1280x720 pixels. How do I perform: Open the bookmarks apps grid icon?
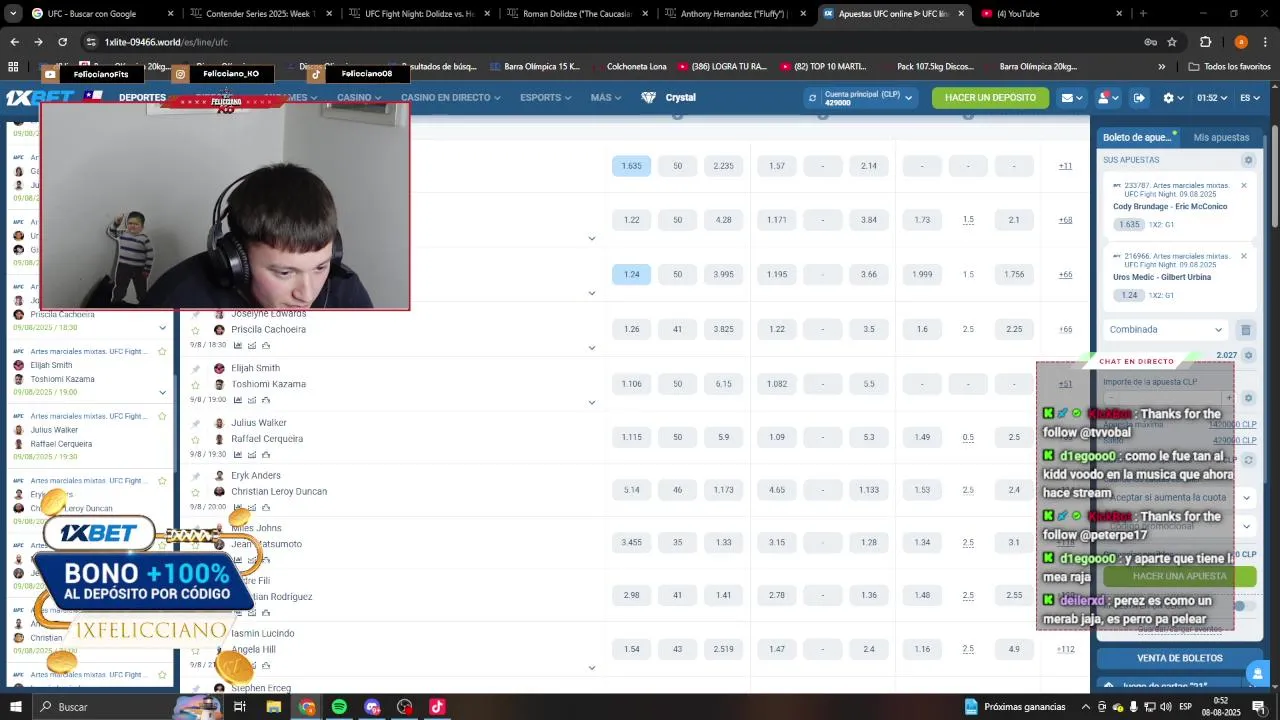(13, 67)
